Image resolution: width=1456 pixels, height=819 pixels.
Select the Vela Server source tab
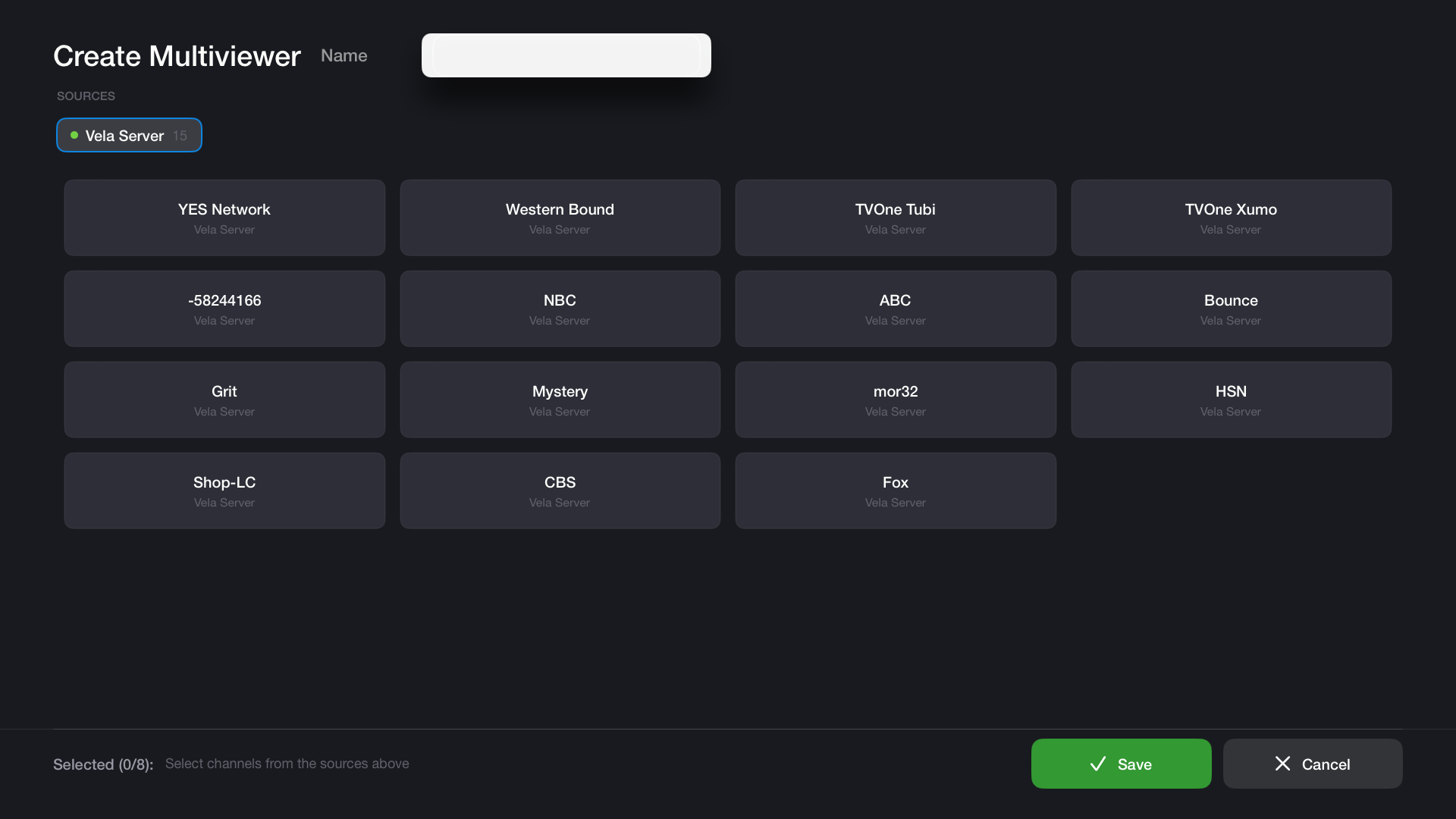click(x=129, y=135)
